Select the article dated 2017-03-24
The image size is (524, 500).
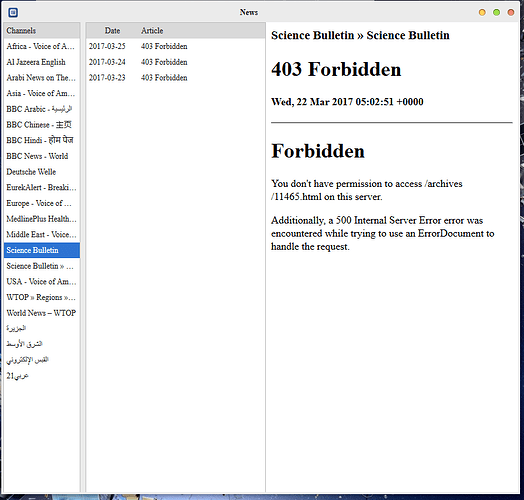point(175,62)
